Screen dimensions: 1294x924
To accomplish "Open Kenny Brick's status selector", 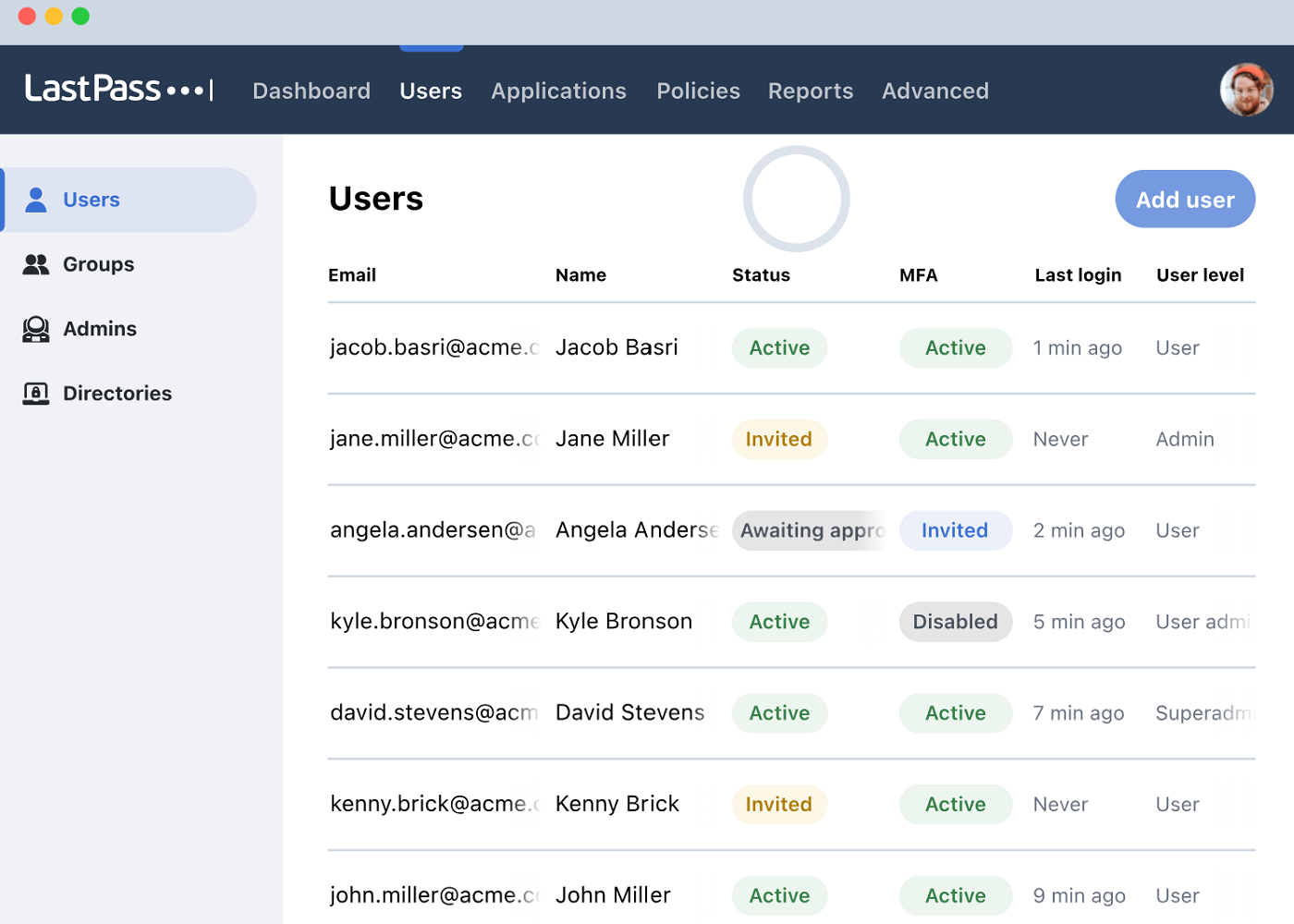I will pos(779,804).
